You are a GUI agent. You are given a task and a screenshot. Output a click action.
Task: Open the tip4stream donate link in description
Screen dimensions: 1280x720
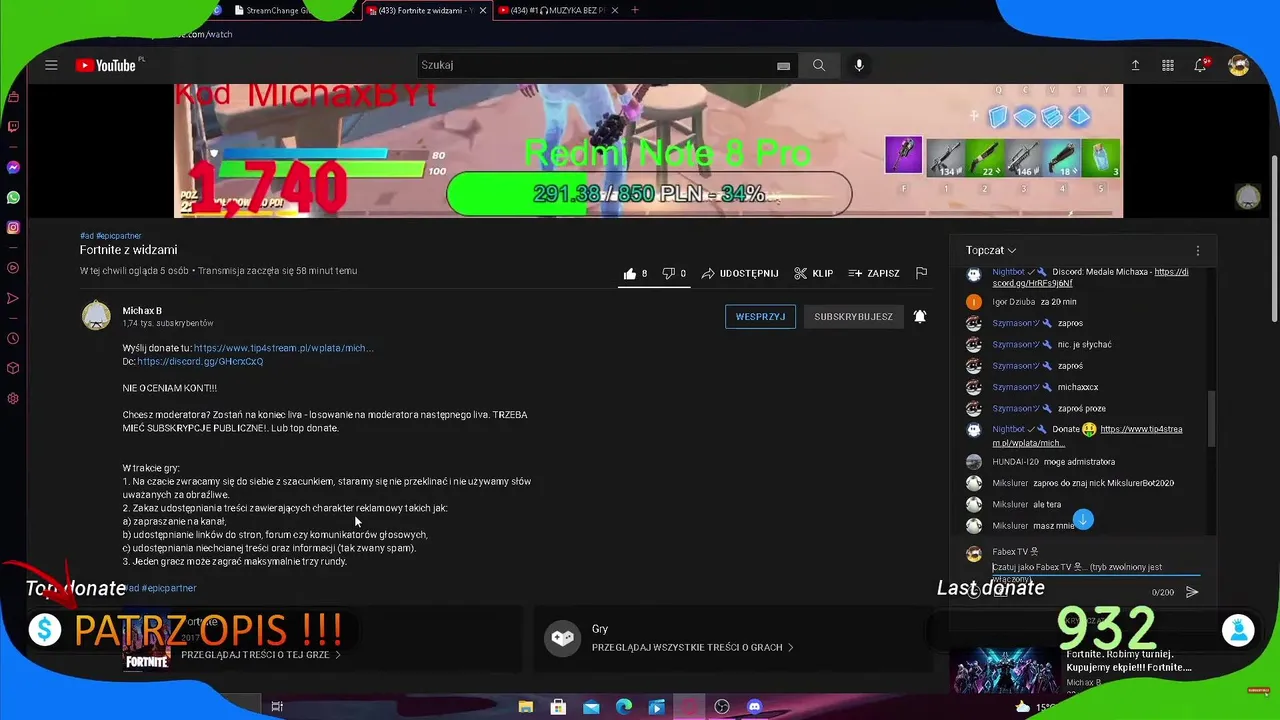pos(283,348)
